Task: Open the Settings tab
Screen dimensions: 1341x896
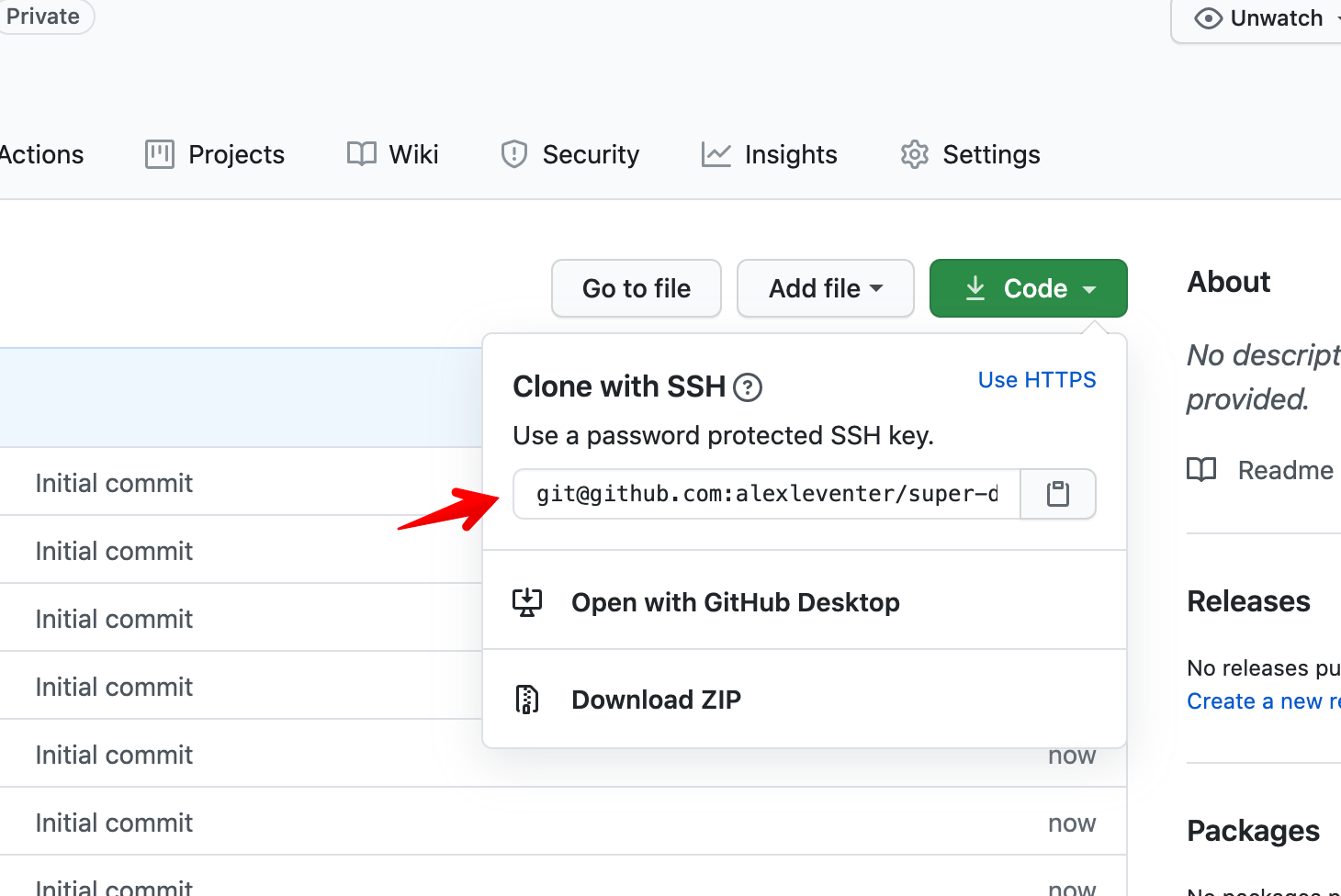Action: (x=971, y=154)
